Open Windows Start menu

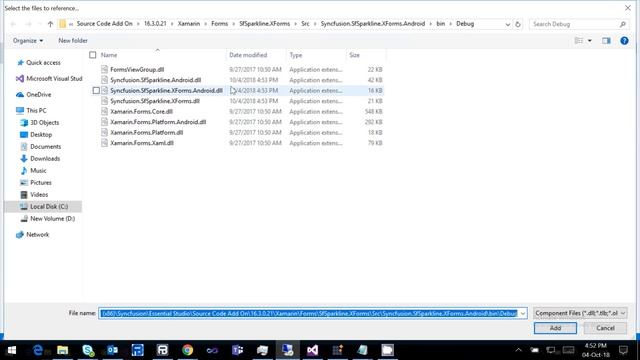12,350
